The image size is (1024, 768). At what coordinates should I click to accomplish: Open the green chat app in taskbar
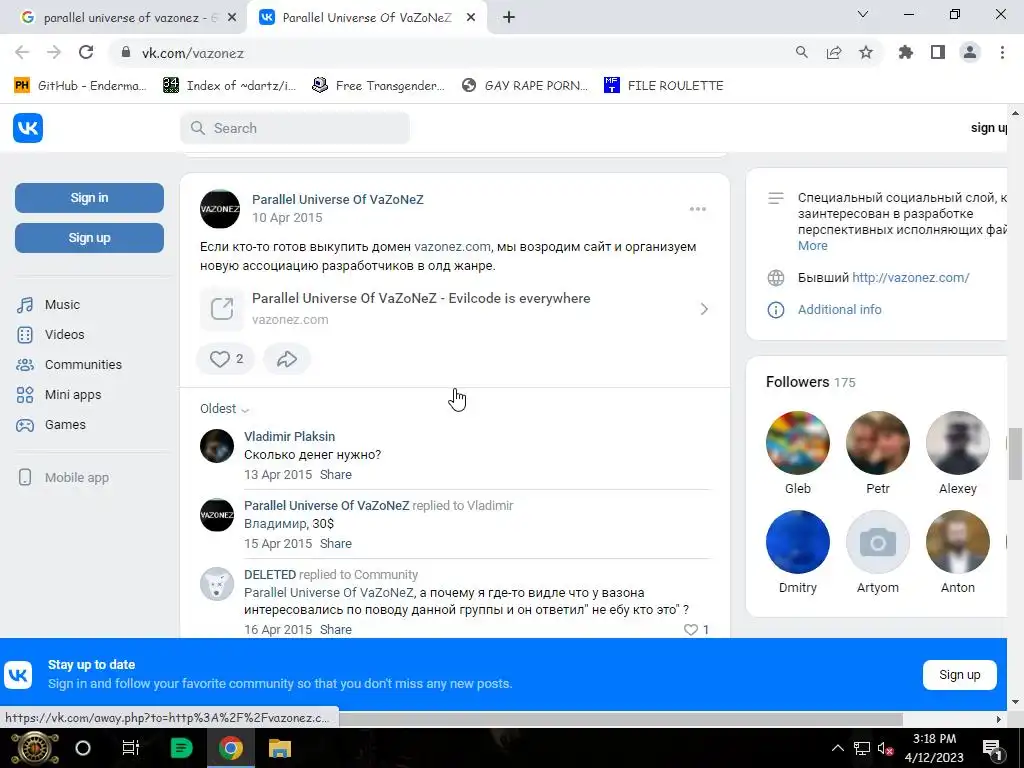pos(181,748)
